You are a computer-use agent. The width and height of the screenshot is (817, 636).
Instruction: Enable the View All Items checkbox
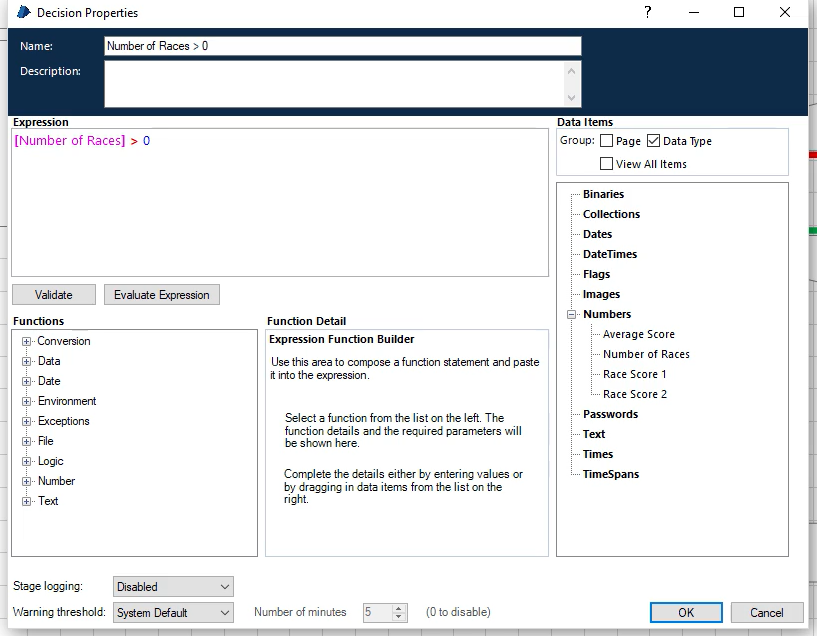[606, 164]
